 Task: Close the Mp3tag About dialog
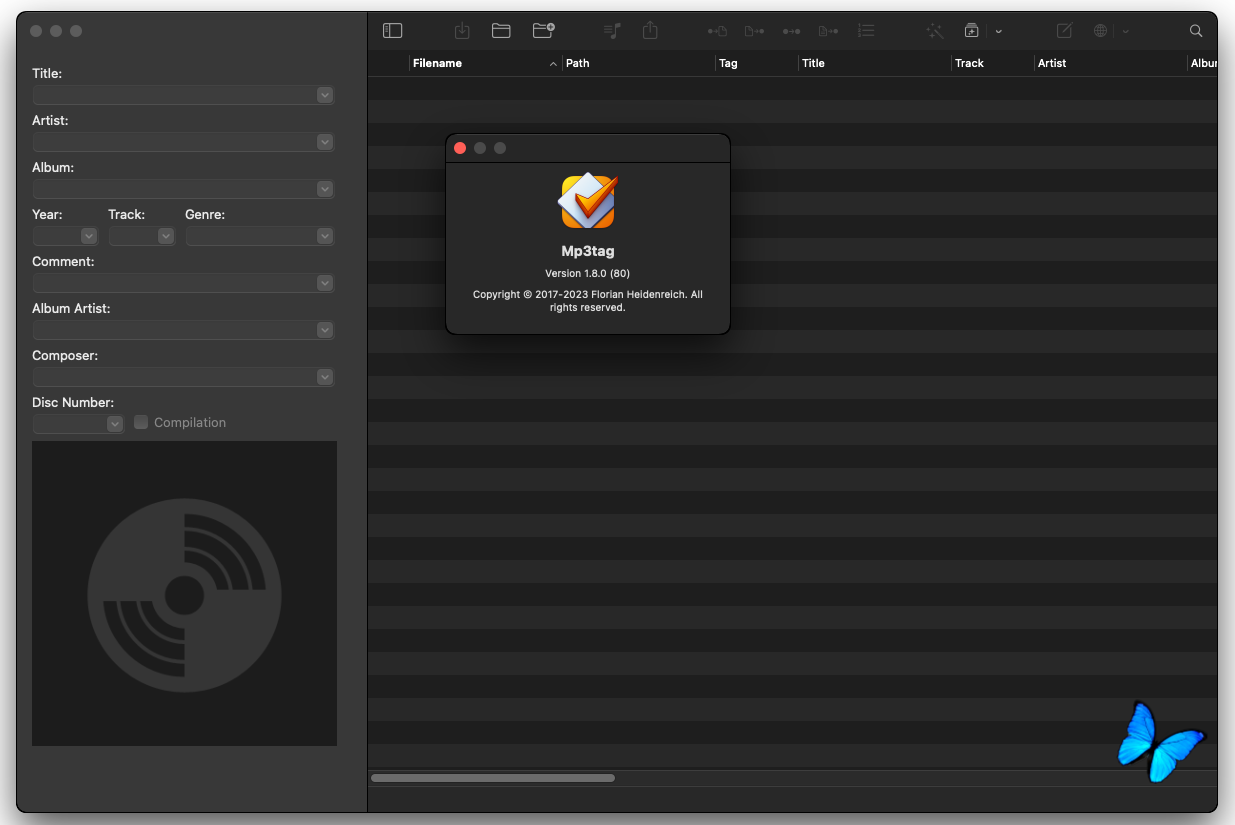460,148
